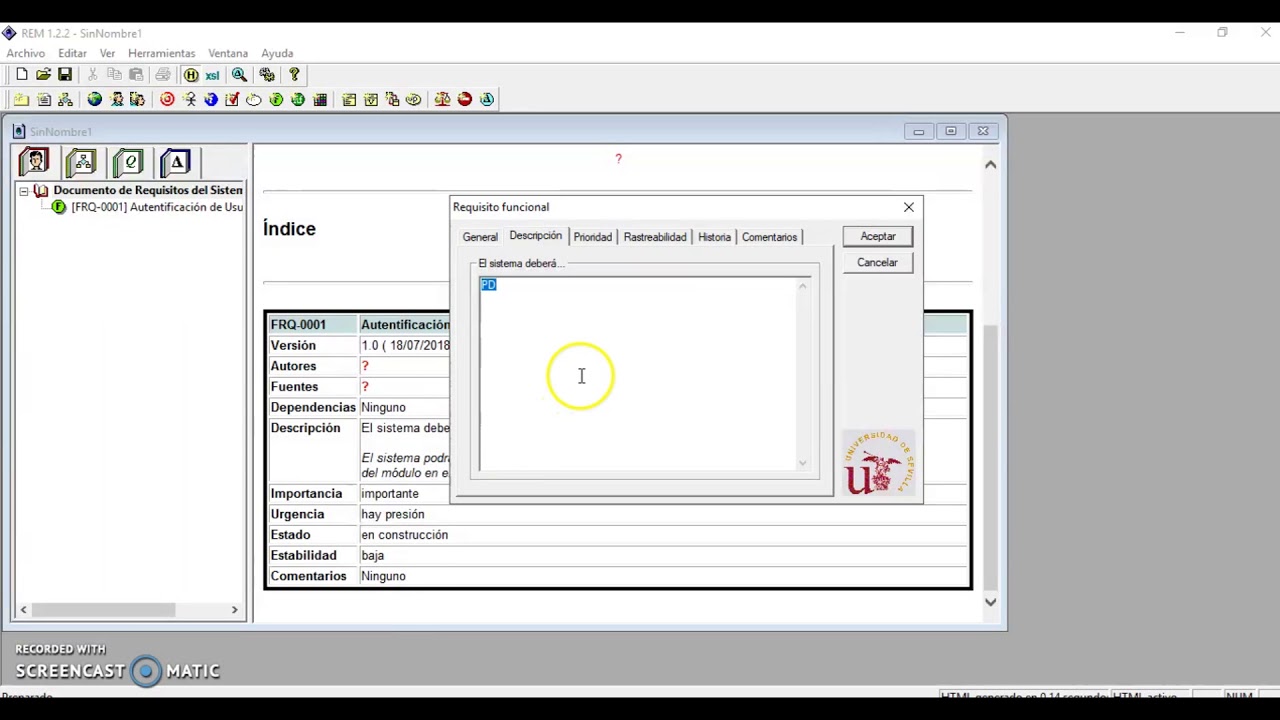
Task: Click the document view's scroll-up arrow
Action: tap(990, 164)
